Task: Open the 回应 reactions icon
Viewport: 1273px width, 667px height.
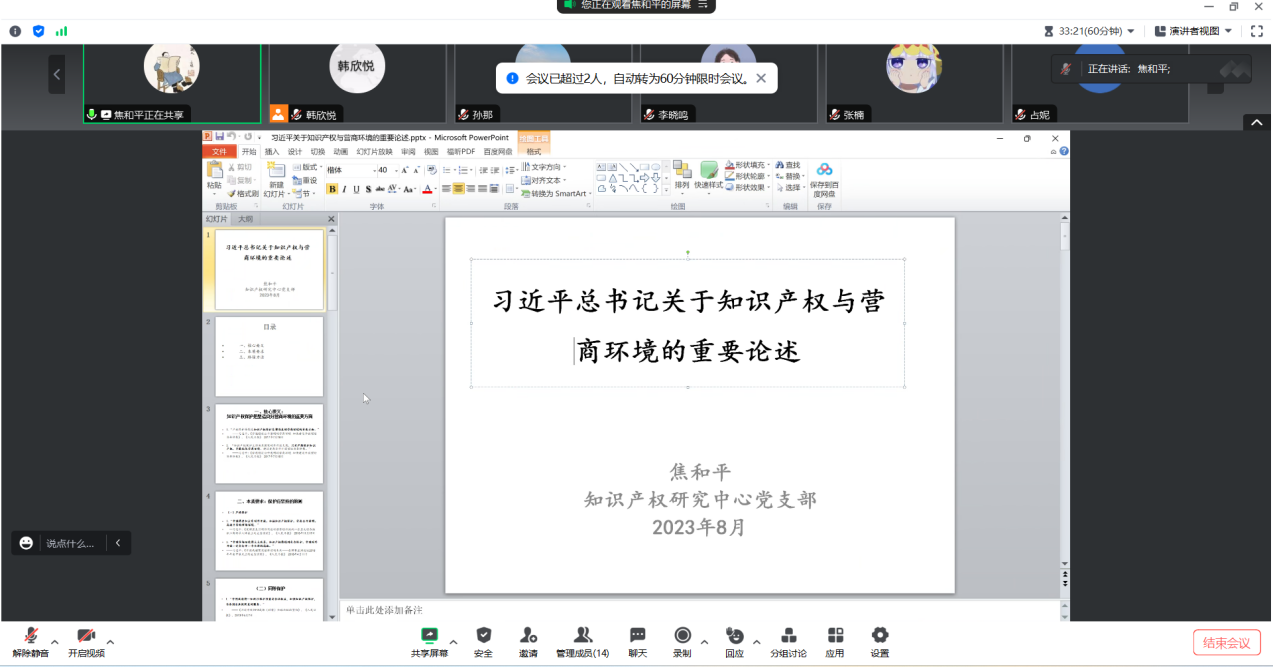Action: (734, 635)
